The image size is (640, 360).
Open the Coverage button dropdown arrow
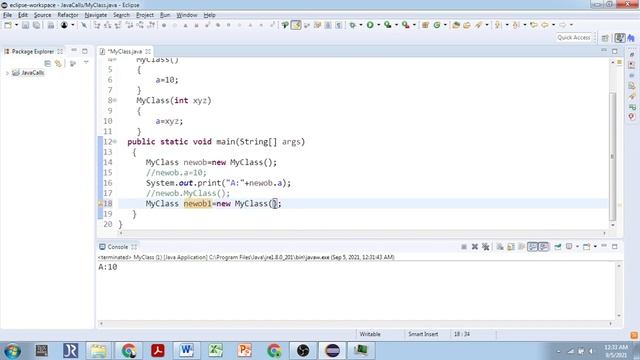coord(396,25)
